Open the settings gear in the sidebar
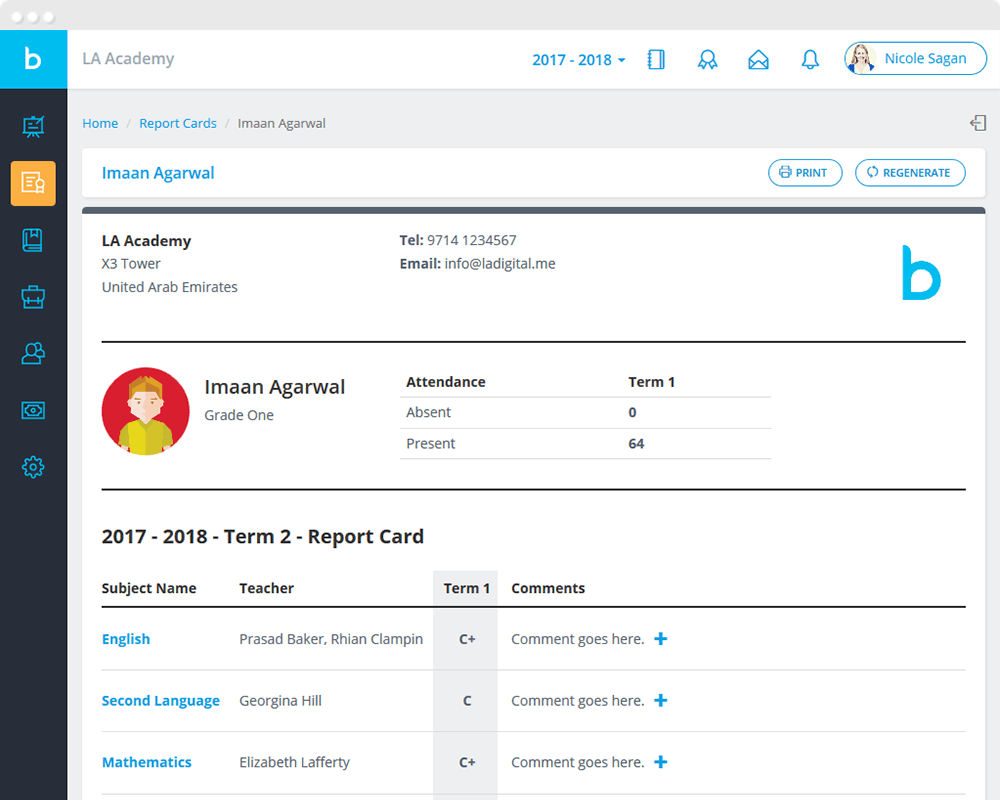This screenshot has height=800, width=1000. point(33,467)
